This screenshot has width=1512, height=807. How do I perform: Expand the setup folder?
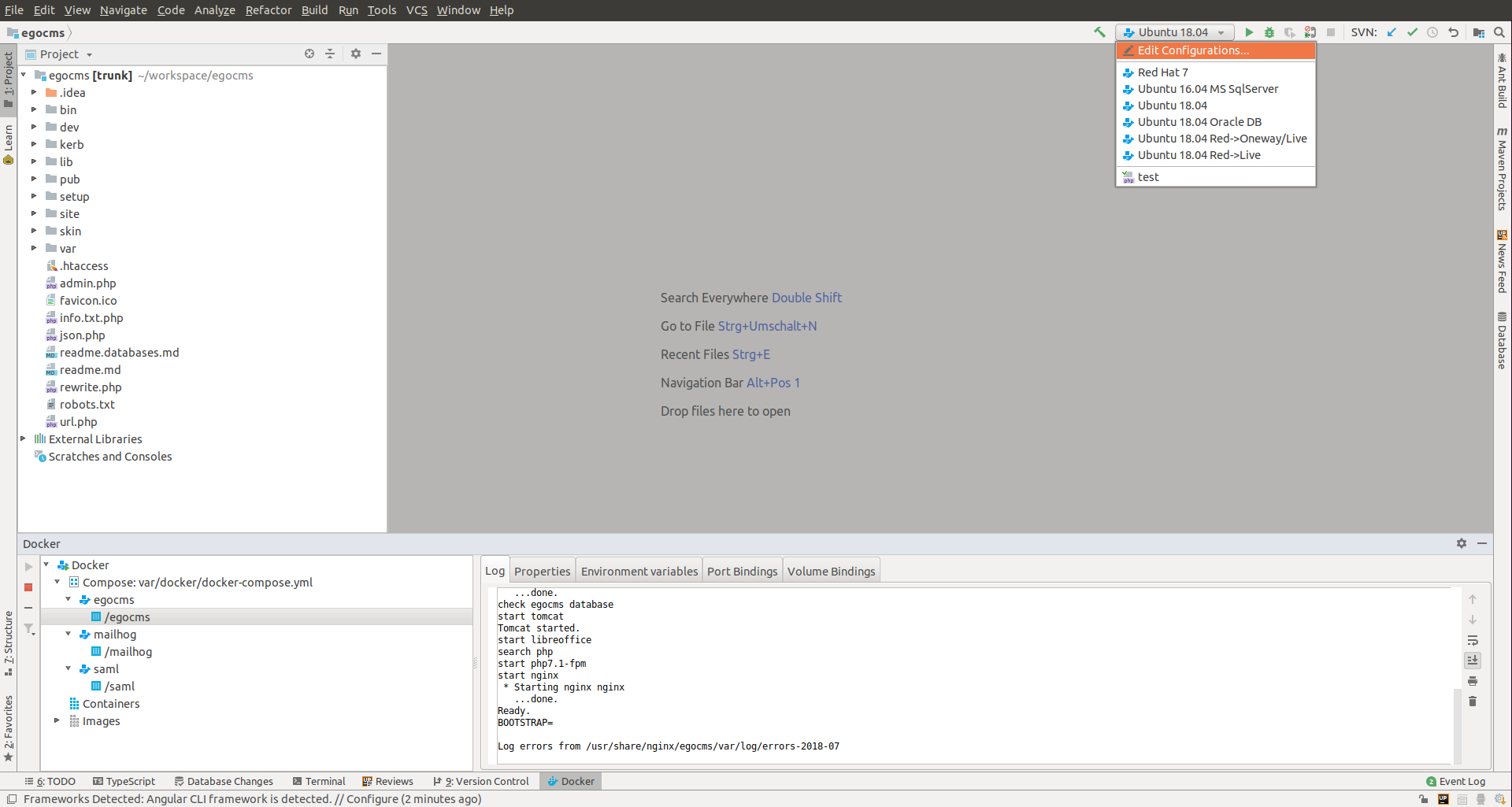point(34,196)
